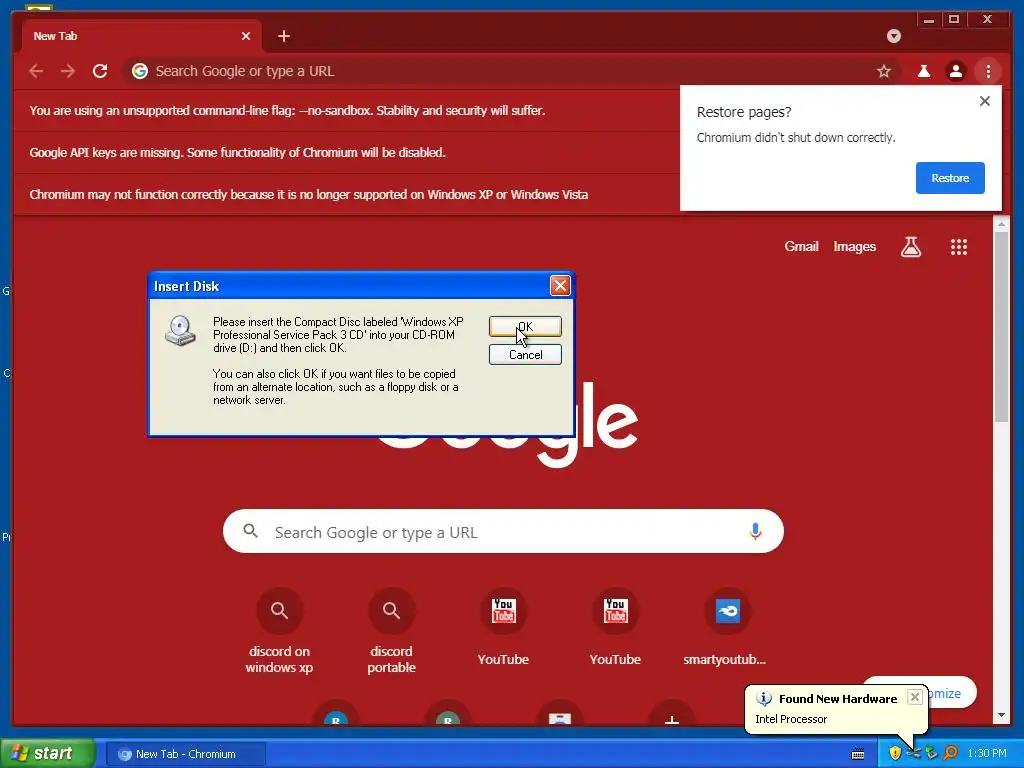Click the 1:30 PM taskbar clock
The width and height of the screenshot is (1024, 768).
987,754
